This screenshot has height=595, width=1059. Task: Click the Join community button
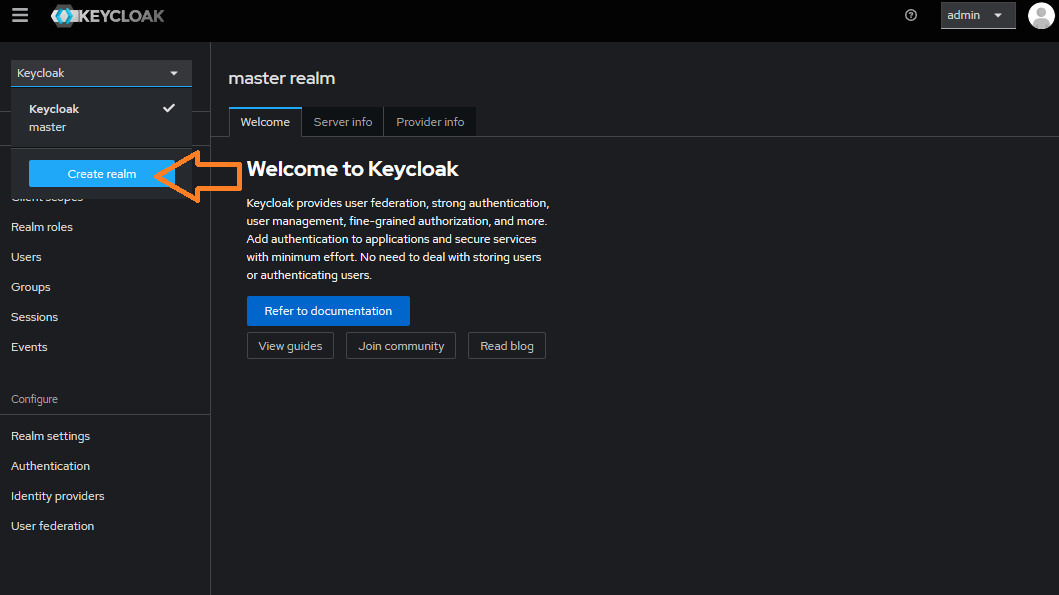pyautogui.click(x=401, y=346)
